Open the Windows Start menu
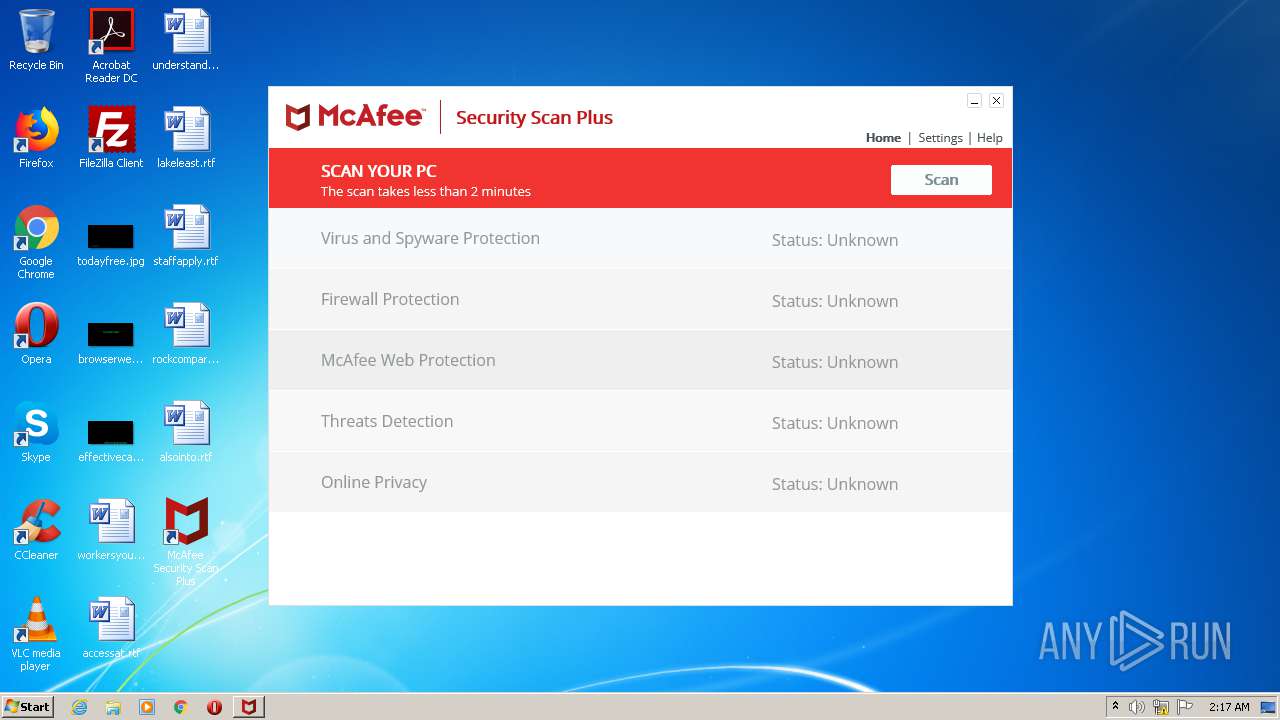This screenshot has height=720, width=1280. [27, 706]
